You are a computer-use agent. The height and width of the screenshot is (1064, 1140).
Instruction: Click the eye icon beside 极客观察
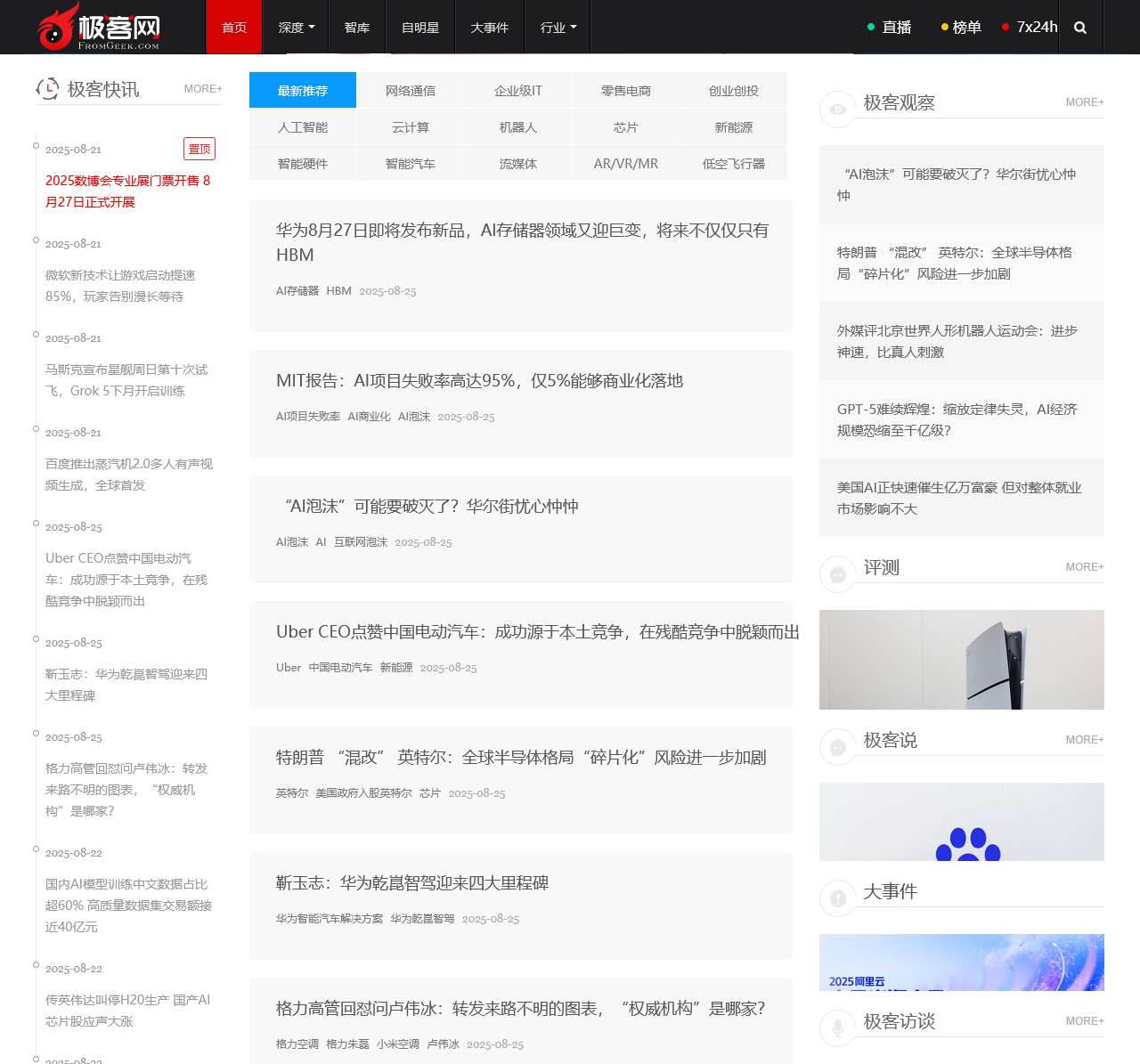(837, 110)
